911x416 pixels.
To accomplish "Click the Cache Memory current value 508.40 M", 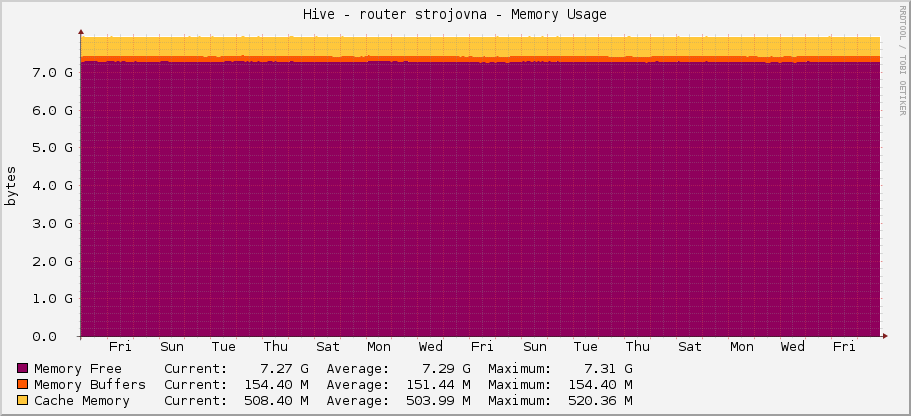I will coord(277,400).
